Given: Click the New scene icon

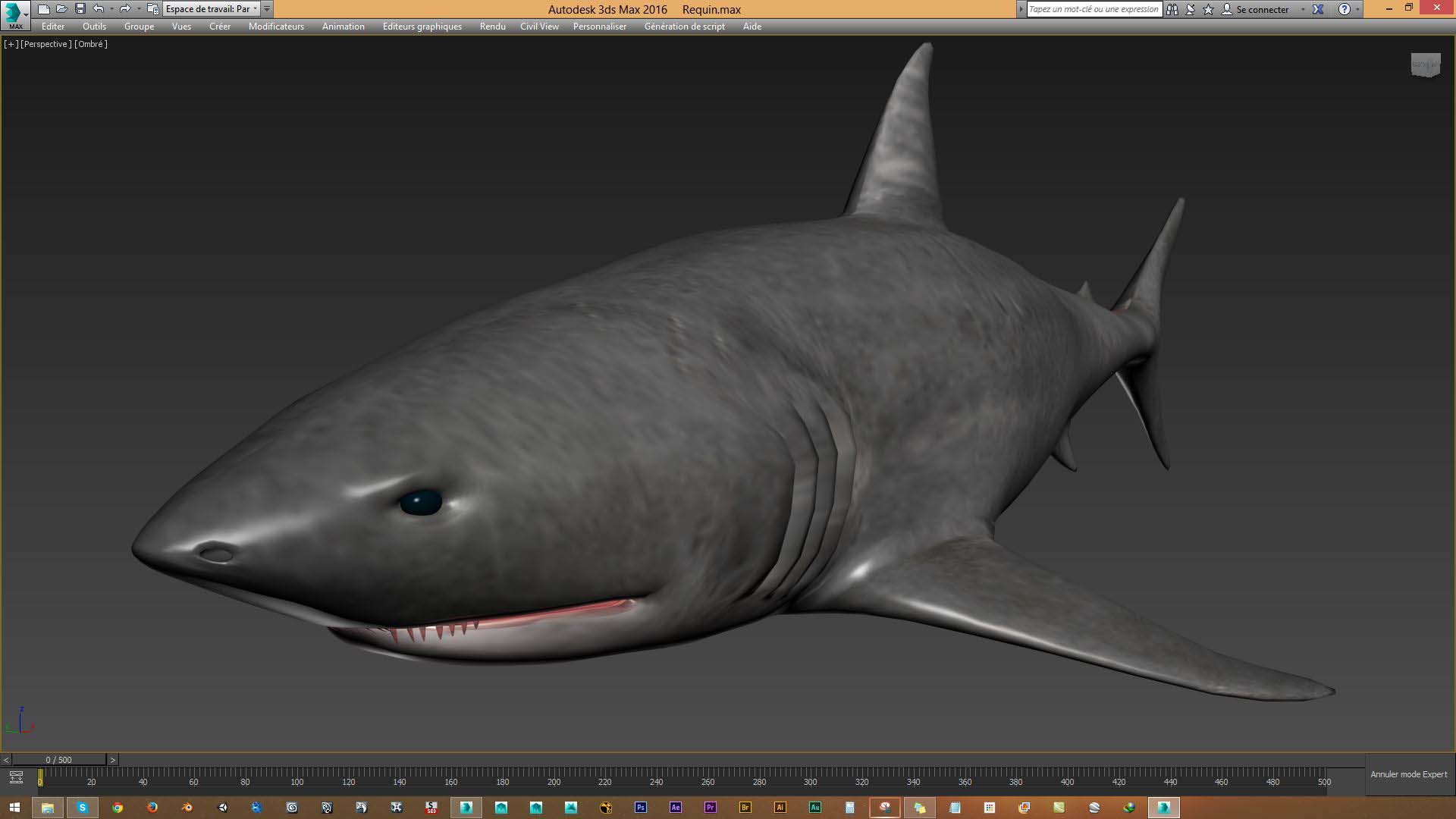Looking at the screenshot, I should (x=44, y=9).
